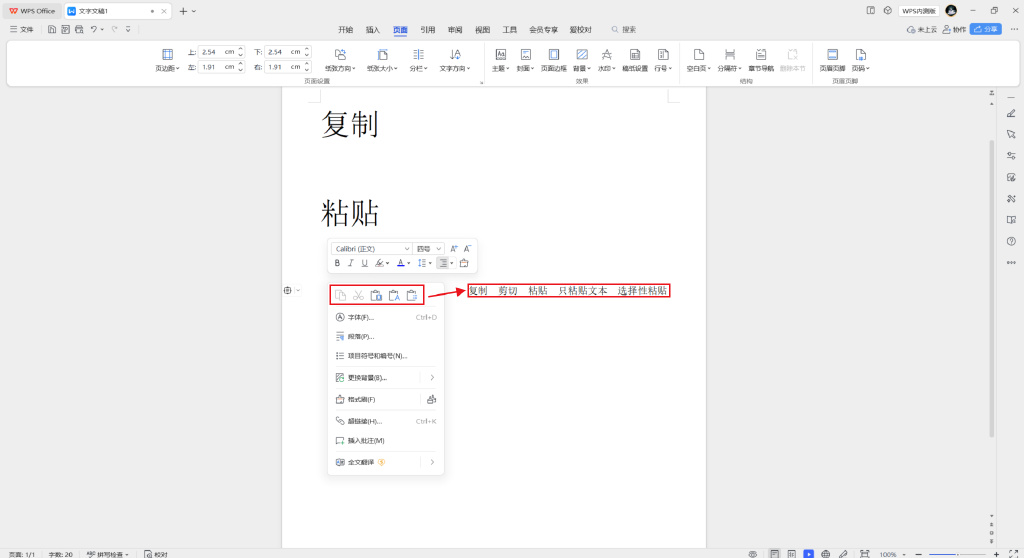The width and height of the screenshot is (1024, 558).
Task: Click the 稿纸设置 manuscript paper icon
Action: 635,55
